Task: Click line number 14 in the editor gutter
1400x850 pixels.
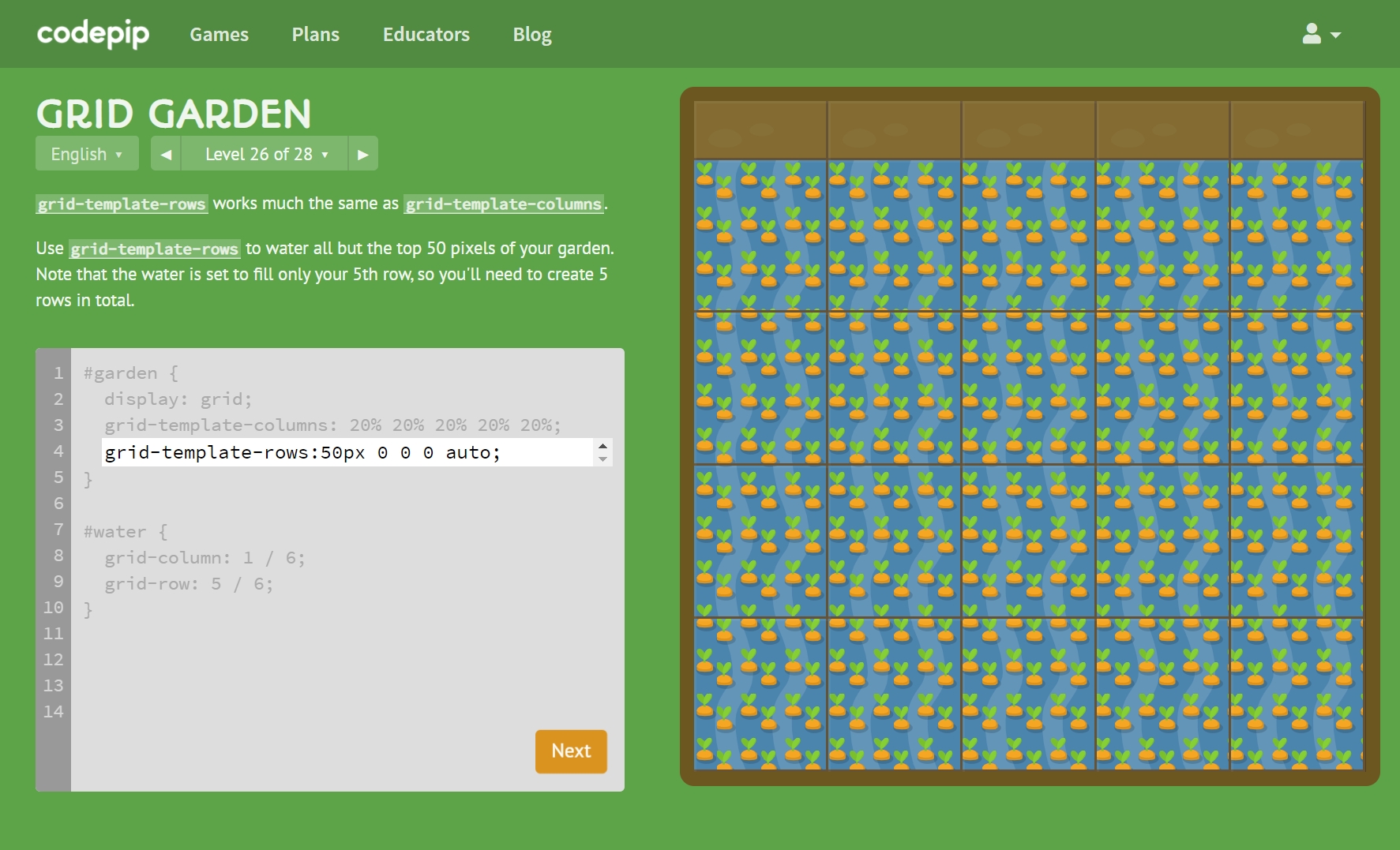Action: [53, 712]
